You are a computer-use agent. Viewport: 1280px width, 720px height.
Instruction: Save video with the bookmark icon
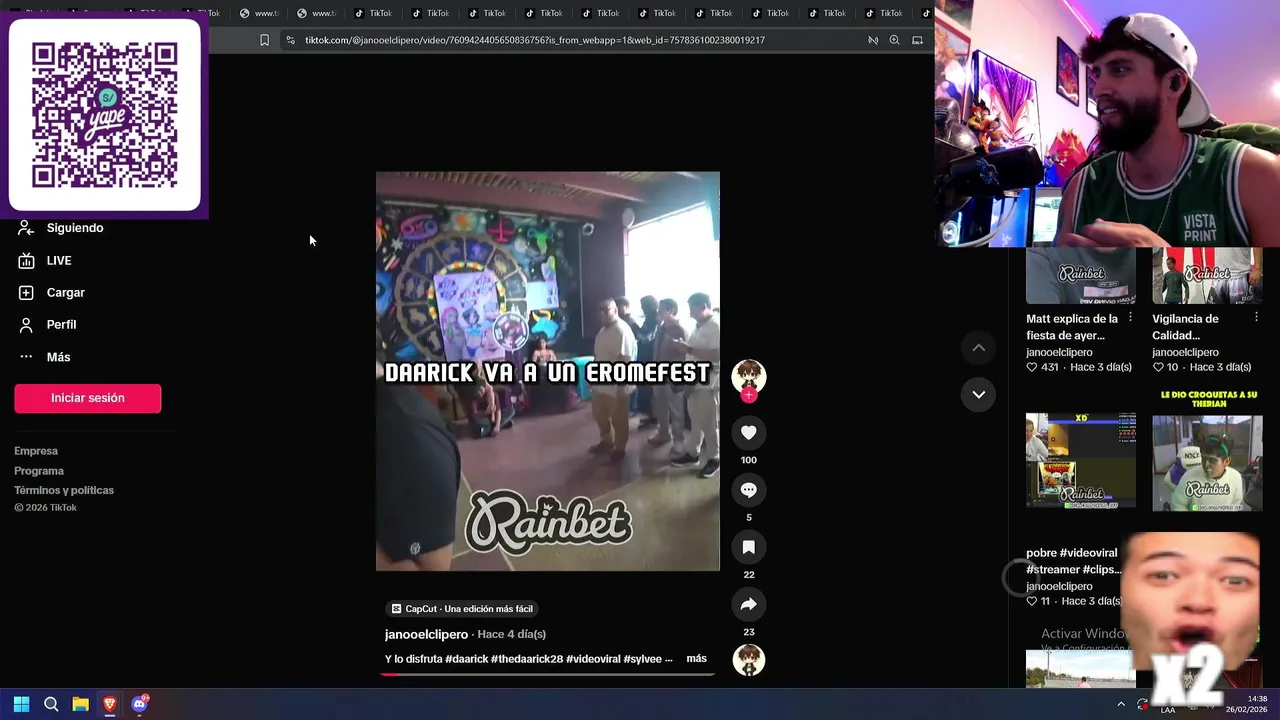coord(748,547)
